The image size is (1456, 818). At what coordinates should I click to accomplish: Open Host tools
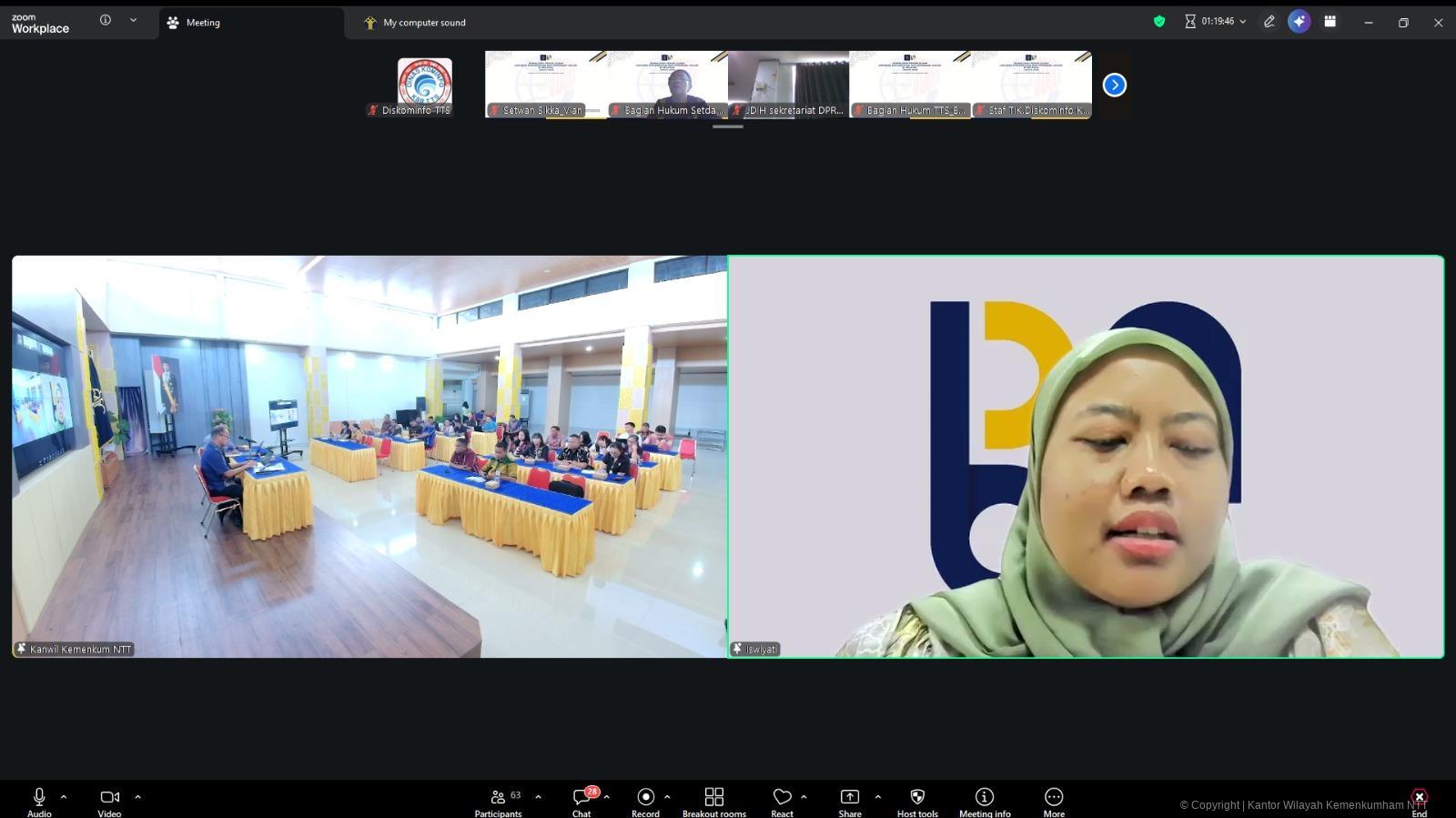click(x=917, y=801)
